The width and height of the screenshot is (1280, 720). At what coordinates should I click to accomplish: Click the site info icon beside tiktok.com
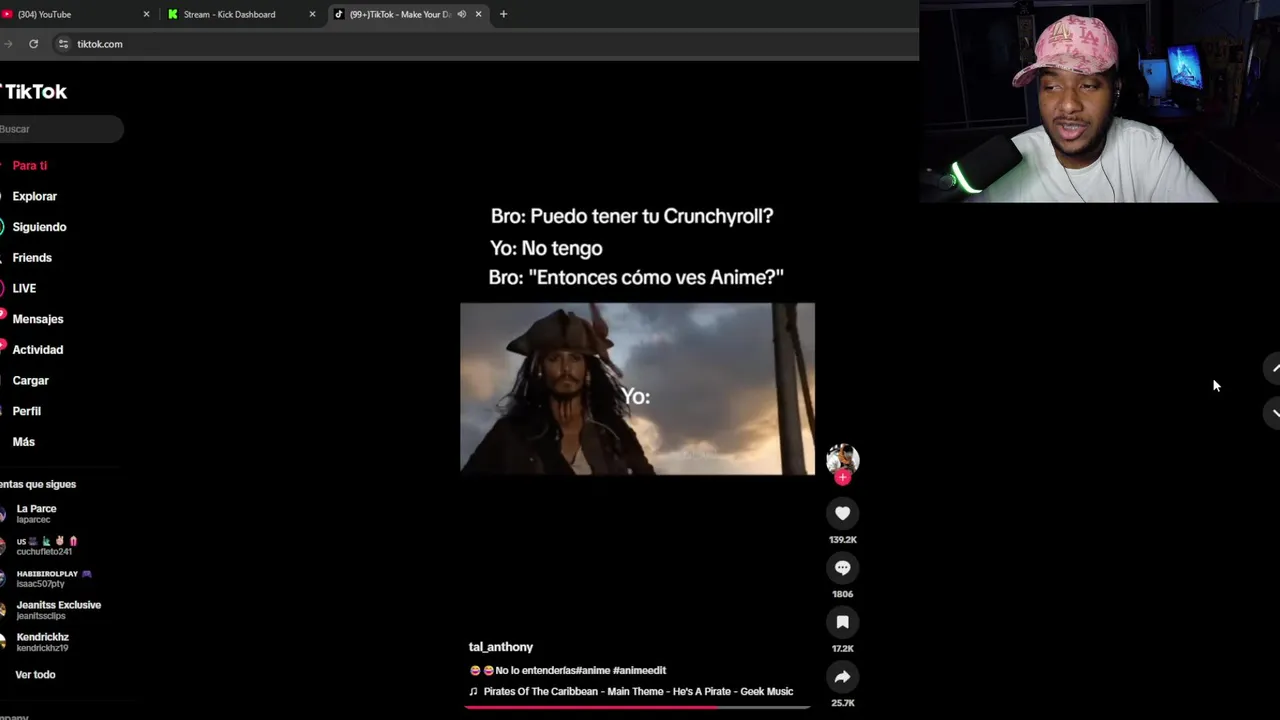[63, 44]
